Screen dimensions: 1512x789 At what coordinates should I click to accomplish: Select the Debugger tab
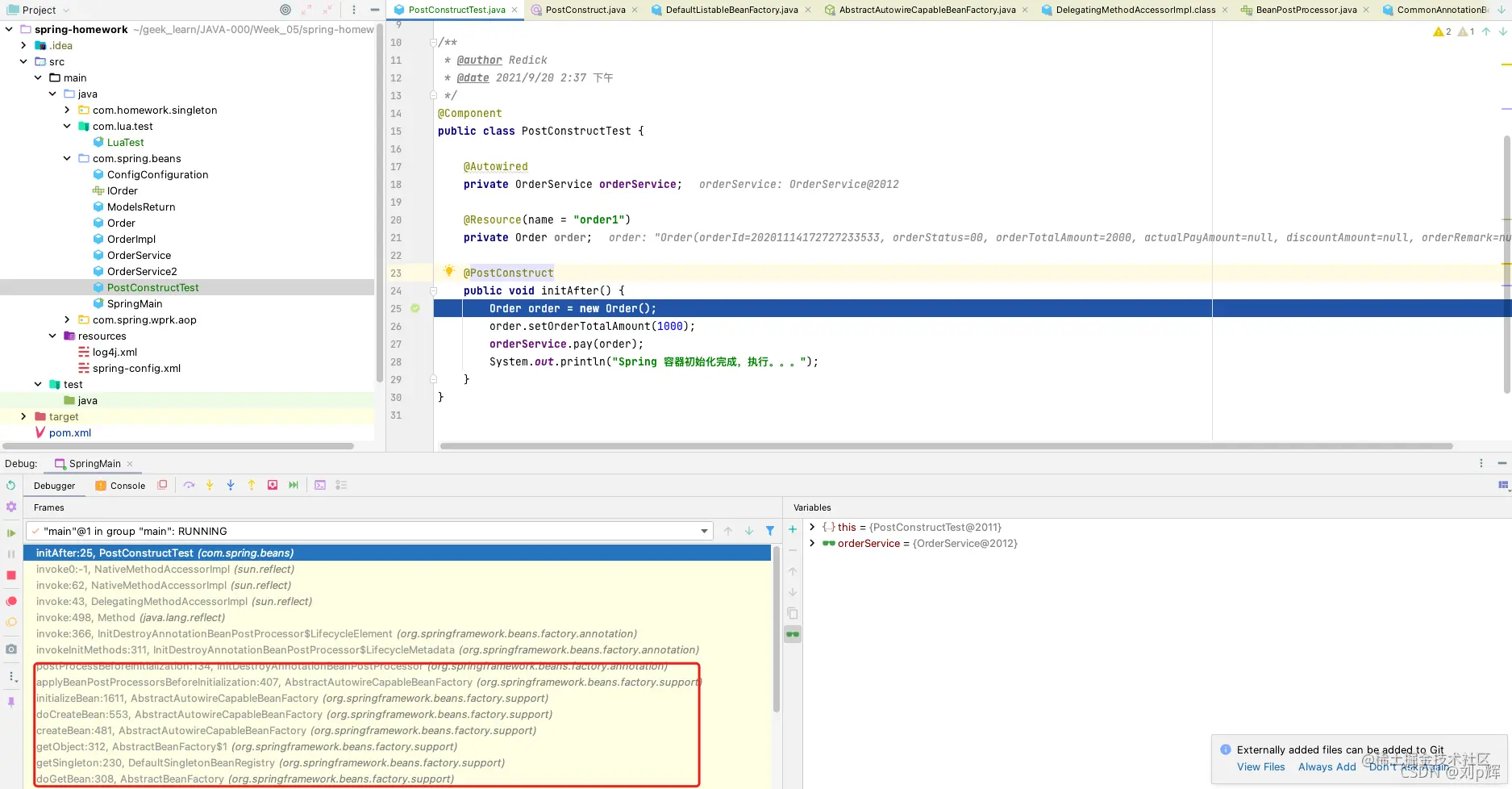(x=54, y=486)
